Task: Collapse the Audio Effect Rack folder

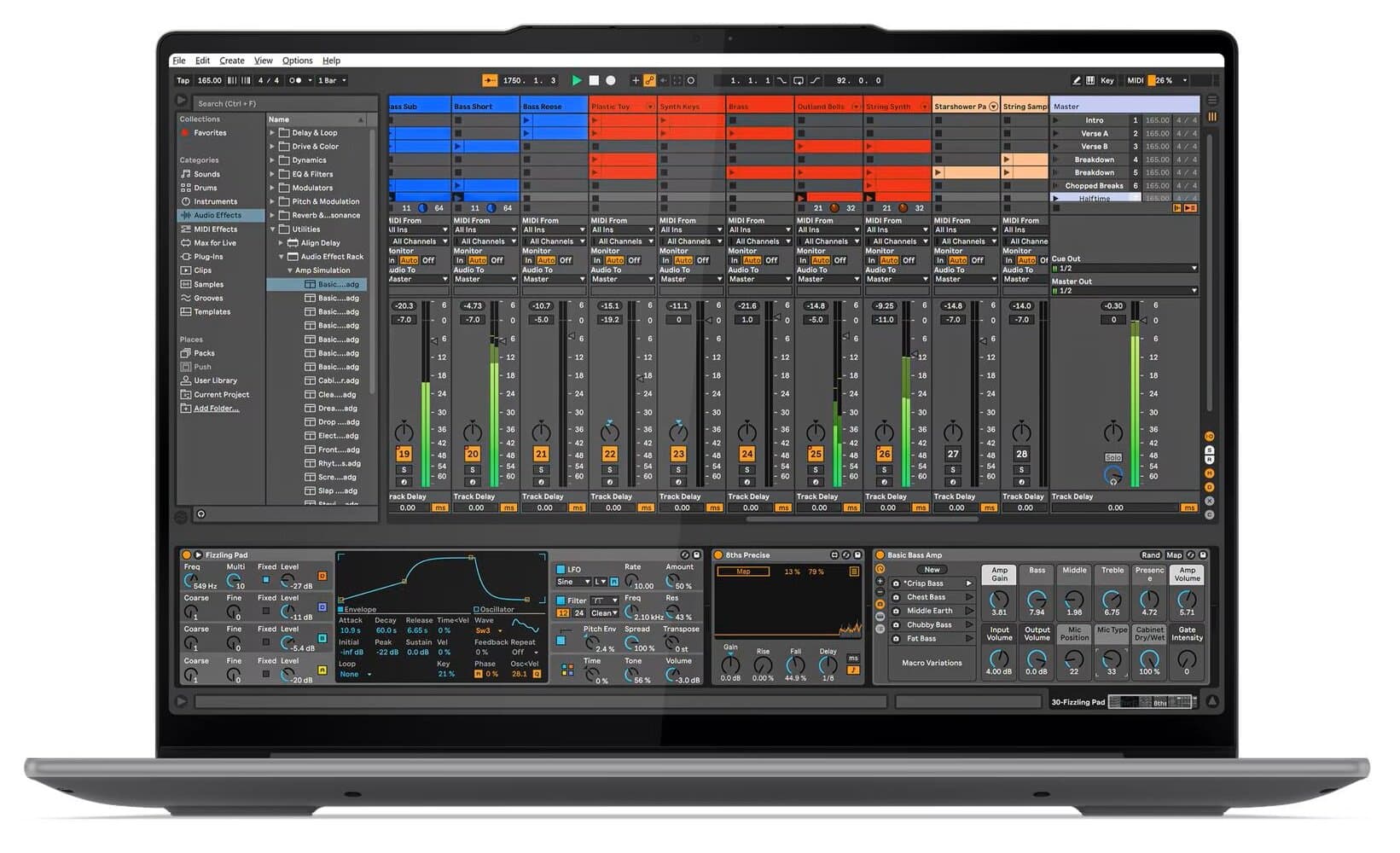Action: [x=282, y=257]
